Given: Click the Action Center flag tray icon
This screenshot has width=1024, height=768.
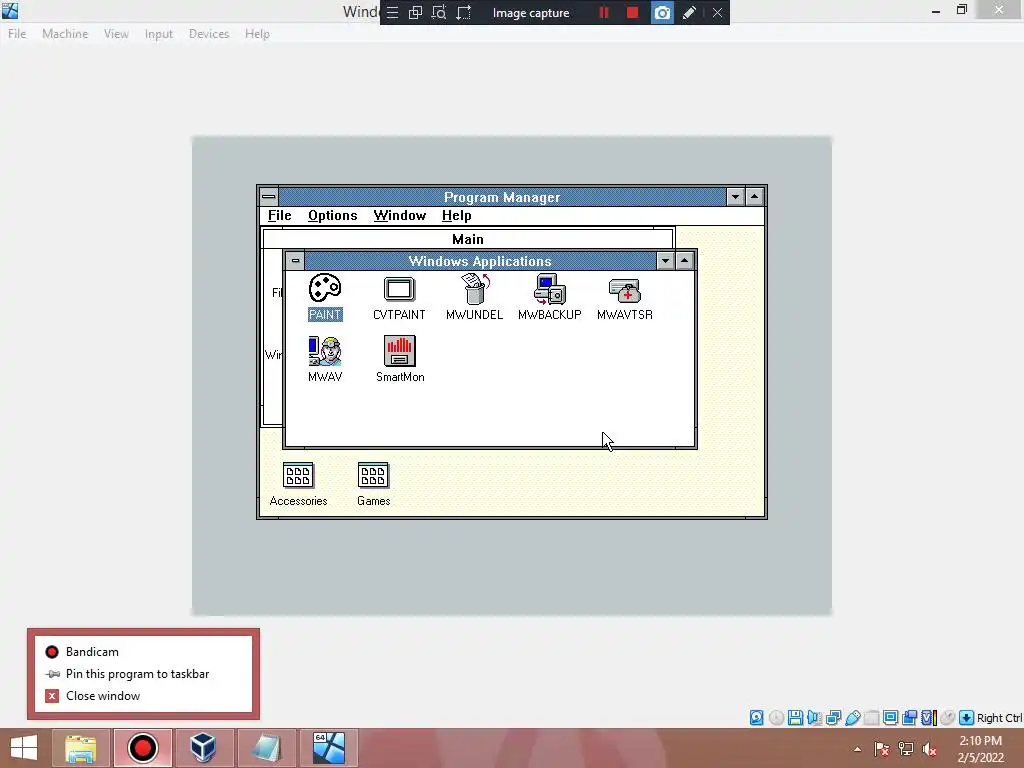Looking at the screenshot, I should (882, 749).
